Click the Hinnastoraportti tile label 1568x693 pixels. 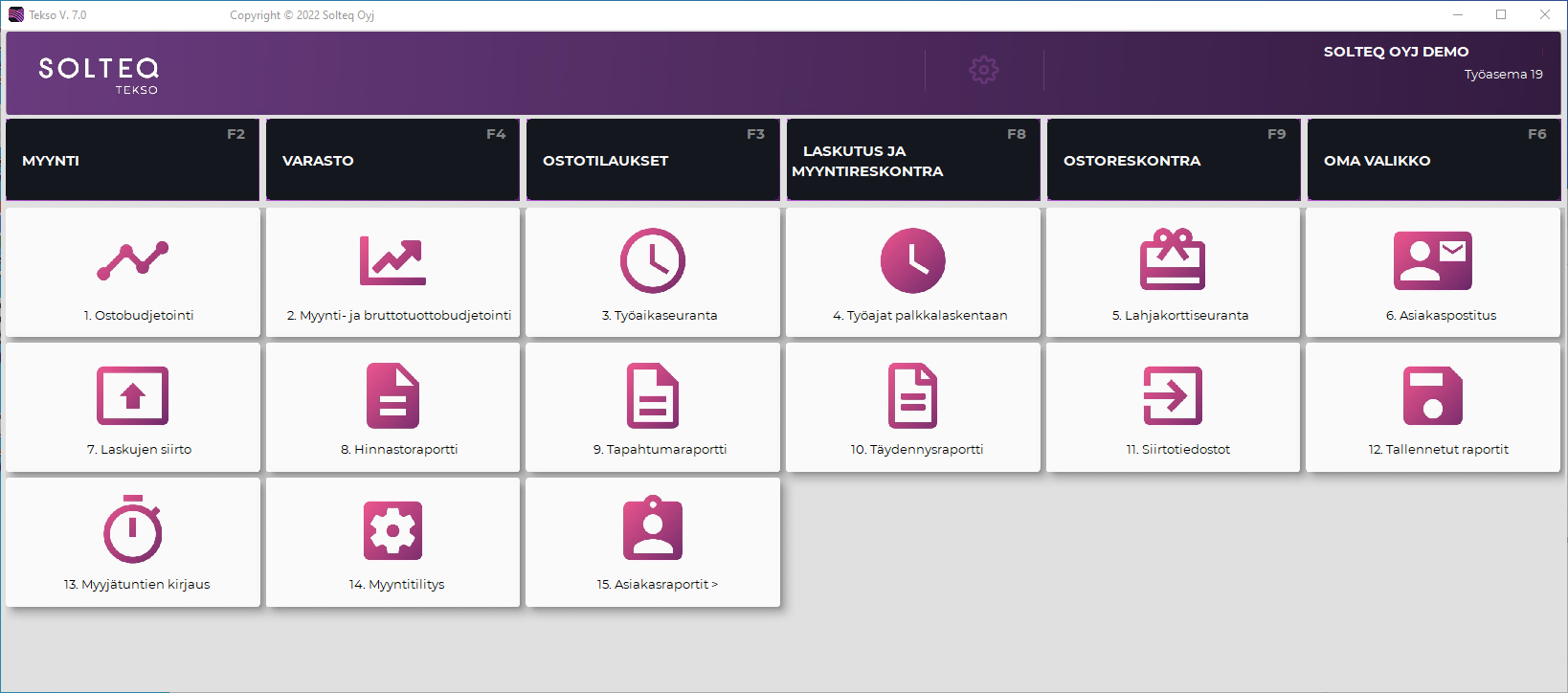[399, 449]
